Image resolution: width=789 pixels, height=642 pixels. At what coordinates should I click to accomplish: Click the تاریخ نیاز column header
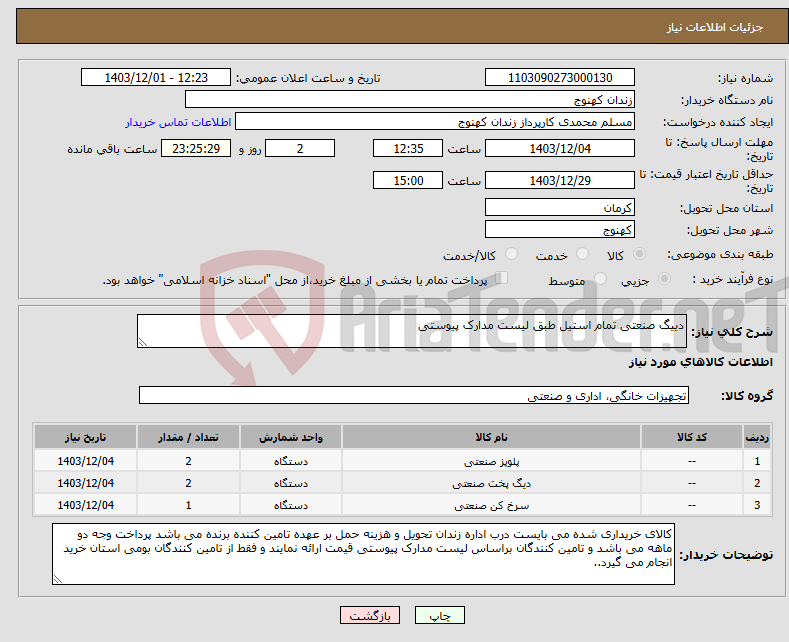tap(86, 437)
